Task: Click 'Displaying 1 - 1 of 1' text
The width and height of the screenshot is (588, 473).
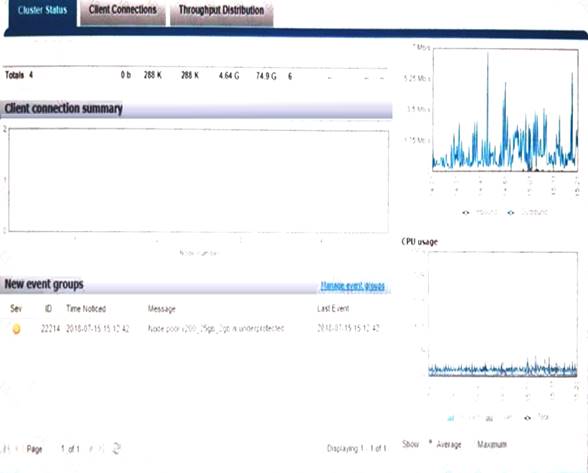Action: point(356,448)
